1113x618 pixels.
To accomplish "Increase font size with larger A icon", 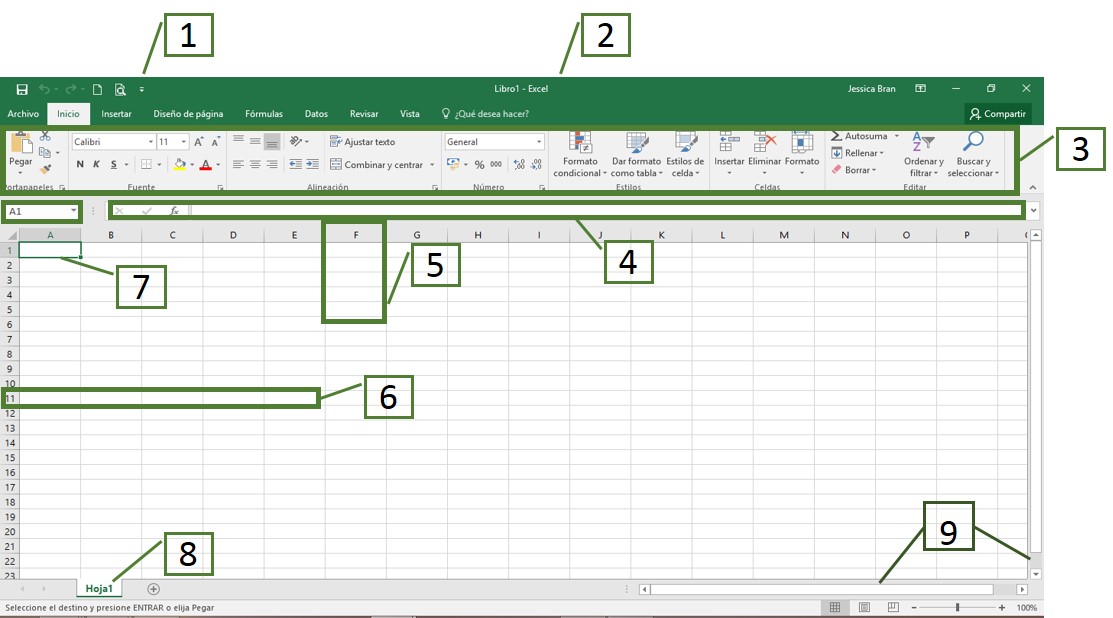I will click(x=199, y=142).
